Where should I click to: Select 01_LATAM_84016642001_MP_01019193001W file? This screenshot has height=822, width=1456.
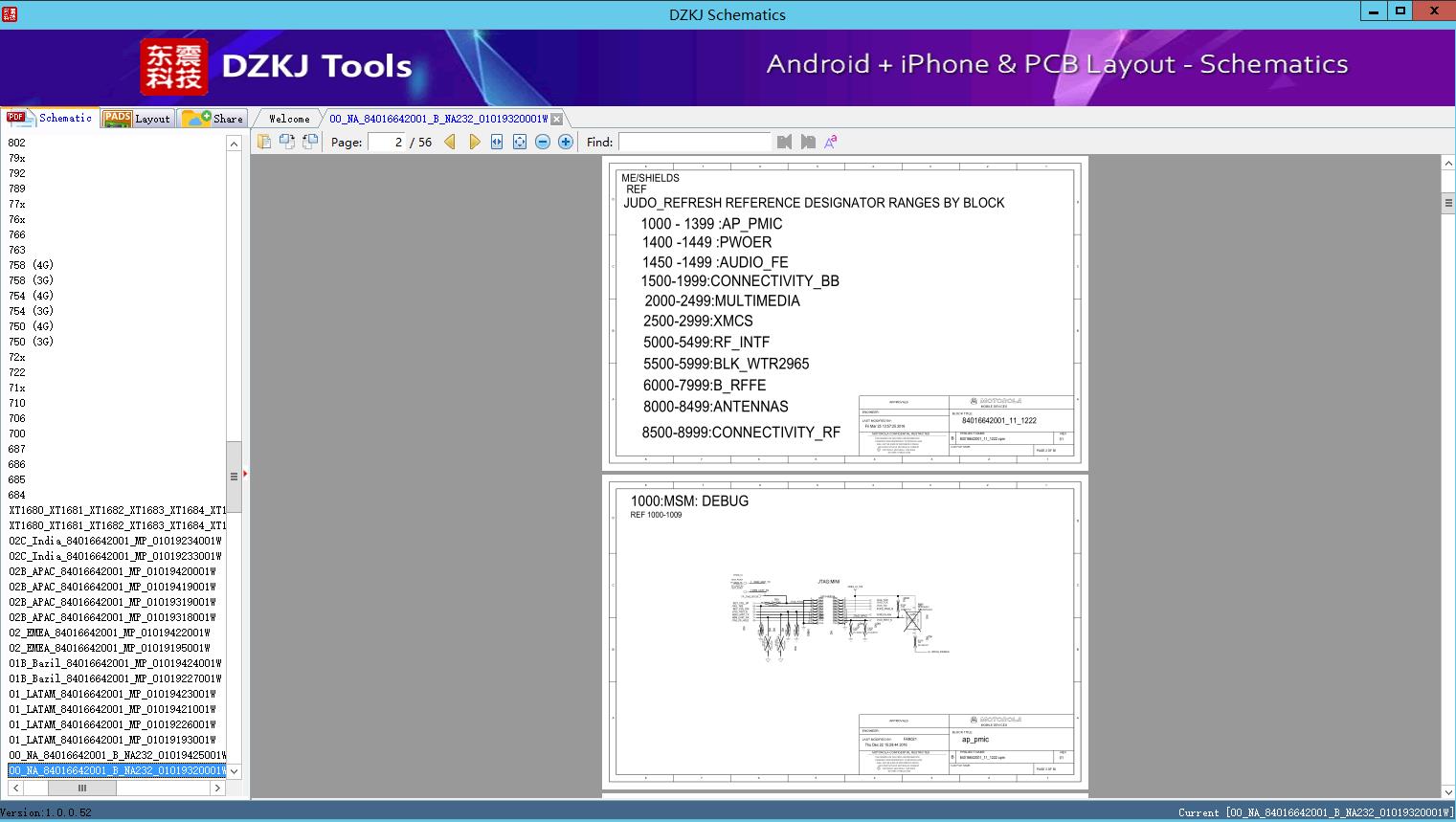pos(112,740)
